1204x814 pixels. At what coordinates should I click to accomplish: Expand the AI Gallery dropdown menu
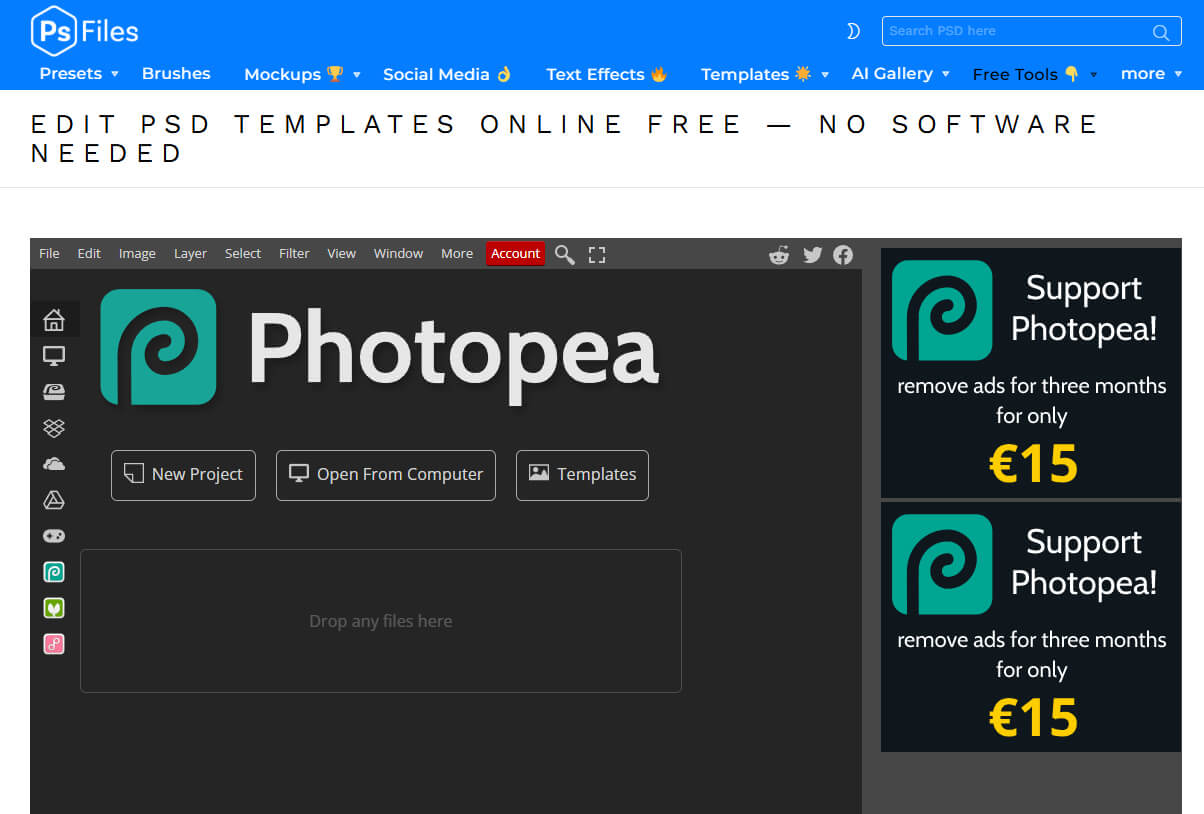coord(900,74)
